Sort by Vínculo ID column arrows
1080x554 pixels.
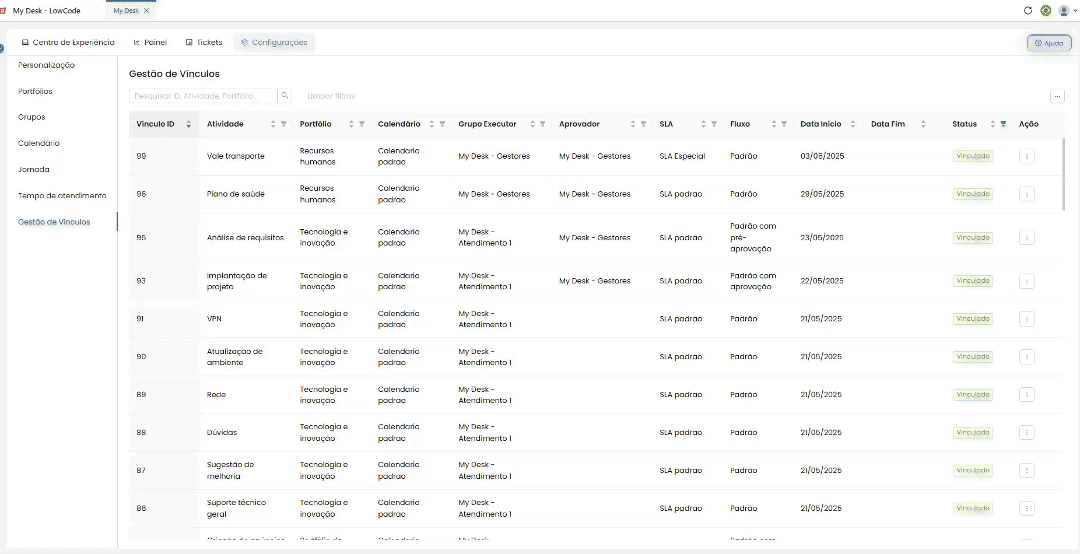pos(188,124)
